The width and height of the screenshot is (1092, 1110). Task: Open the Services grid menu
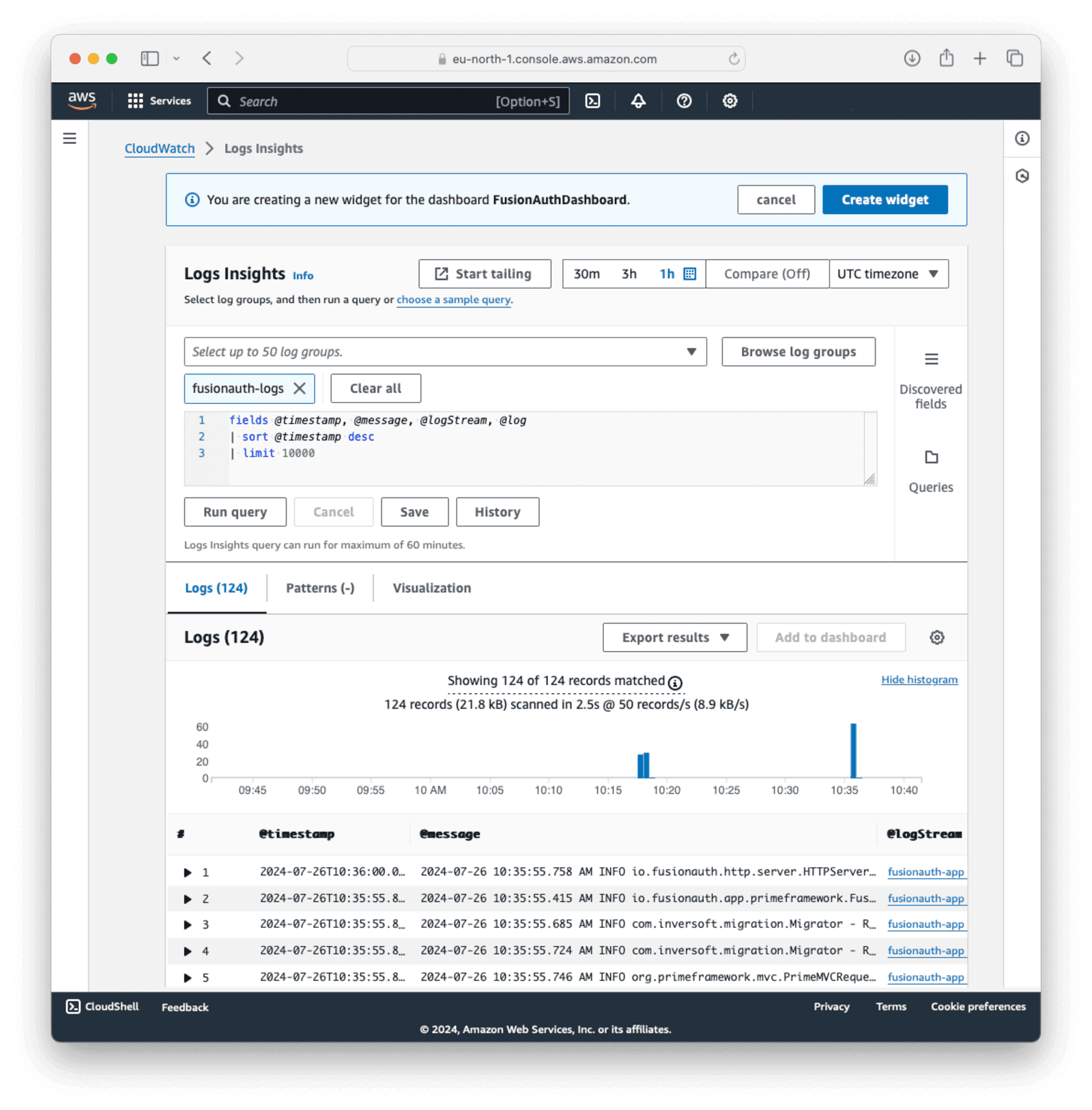160,101
